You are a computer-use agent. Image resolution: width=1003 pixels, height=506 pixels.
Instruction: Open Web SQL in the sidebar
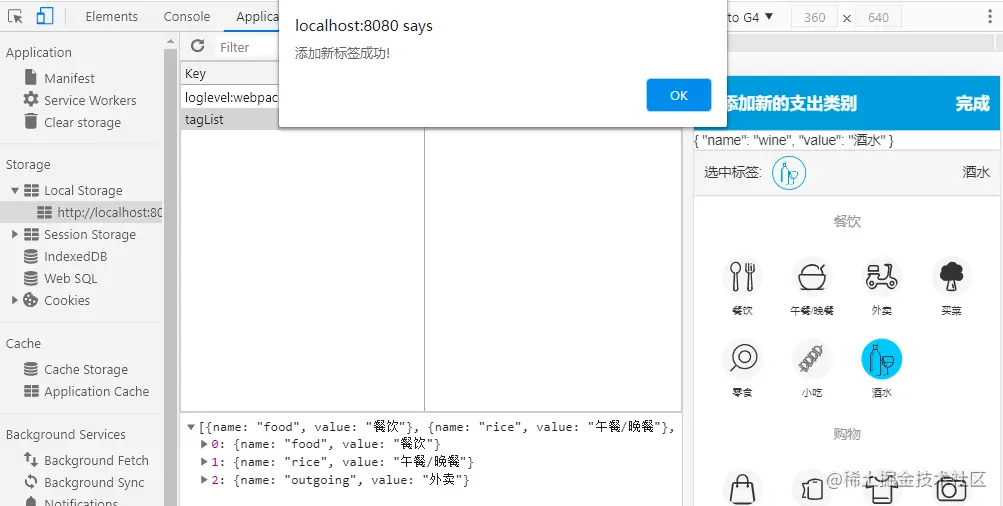70,278
